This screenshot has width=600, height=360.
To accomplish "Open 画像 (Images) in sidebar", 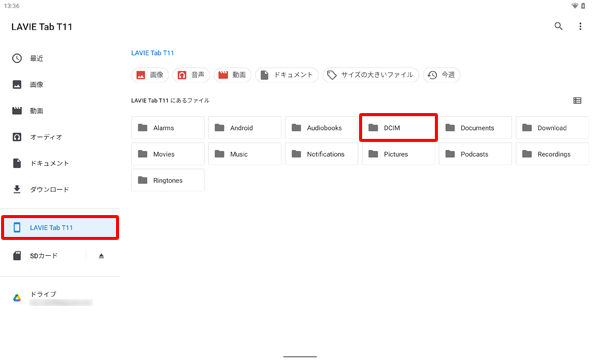I will pos(60,85).
